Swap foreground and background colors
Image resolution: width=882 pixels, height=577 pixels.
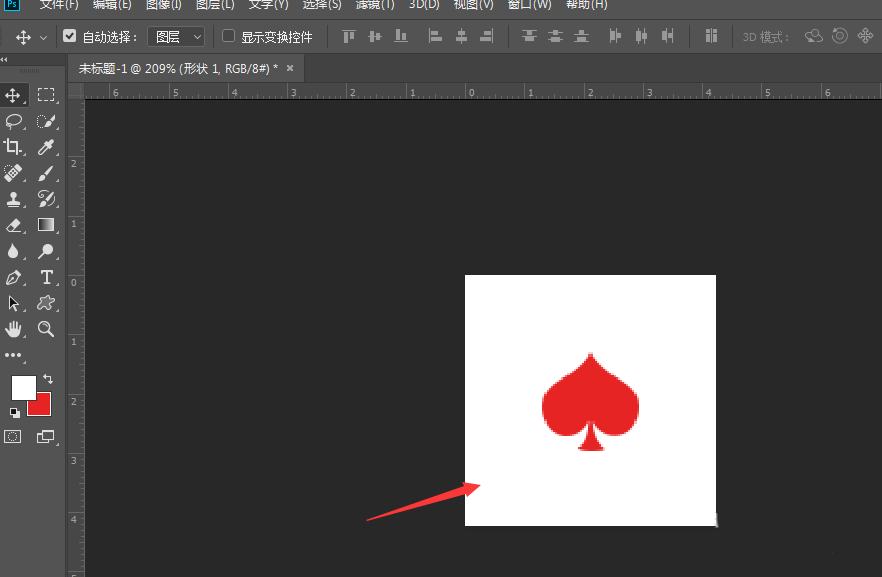click(x=48, y=379)
